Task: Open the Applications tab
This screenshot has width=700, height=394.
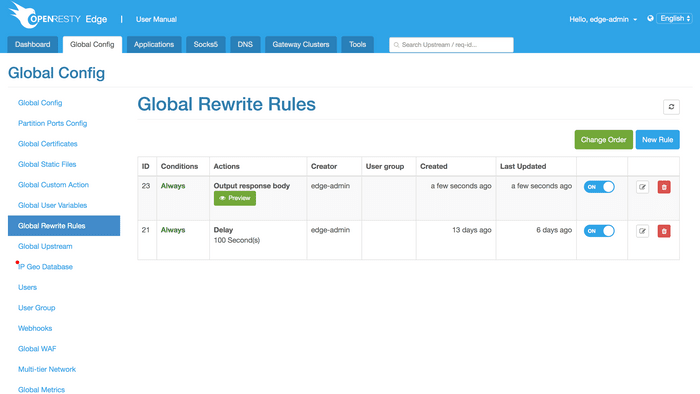Action: [x=154, y=45]
